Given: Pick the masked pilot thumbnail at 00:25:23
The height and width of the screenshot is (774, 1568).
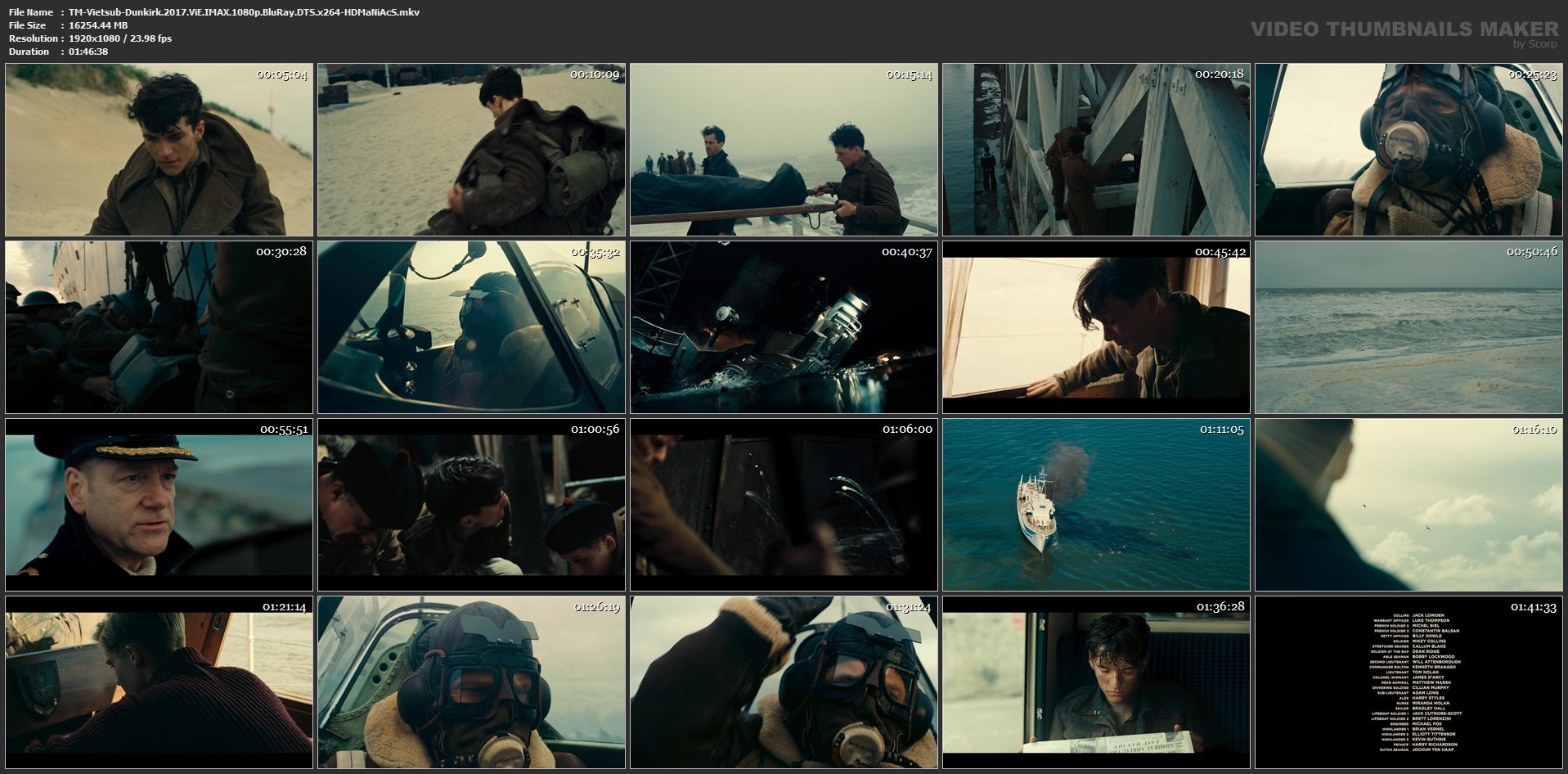Looking at the screenshot, I should click(x=1409, y=150).
